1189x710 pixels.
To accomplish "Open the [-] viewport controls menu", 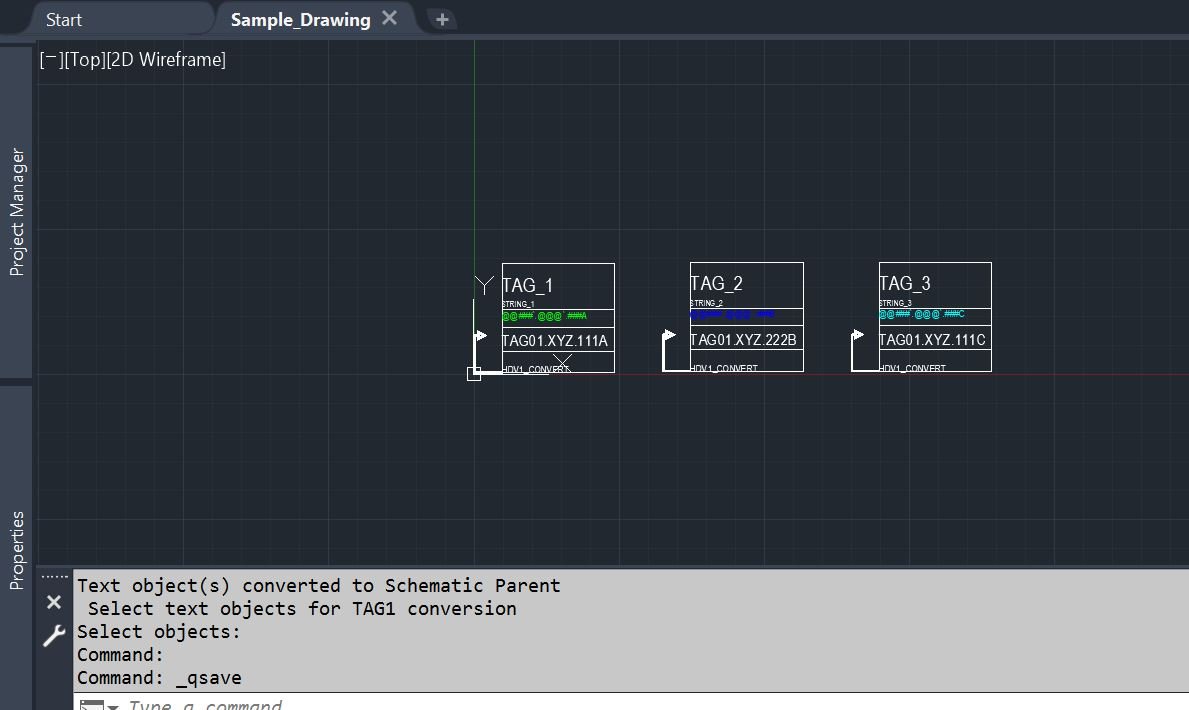I will click(51, 59).
